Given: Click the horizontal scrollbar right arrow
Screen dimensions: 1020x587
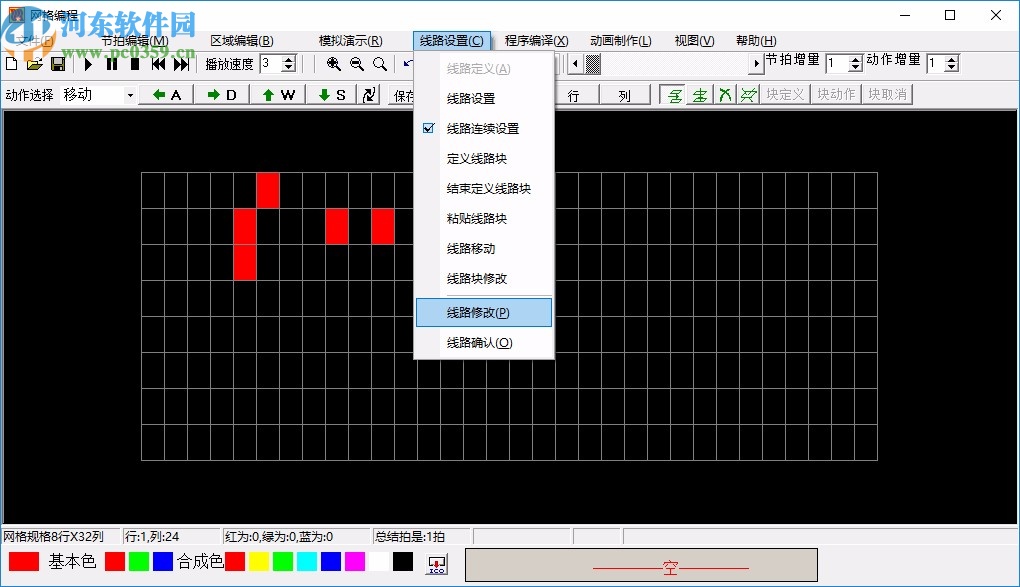Looking at the screenshot, I should (755, 64).
